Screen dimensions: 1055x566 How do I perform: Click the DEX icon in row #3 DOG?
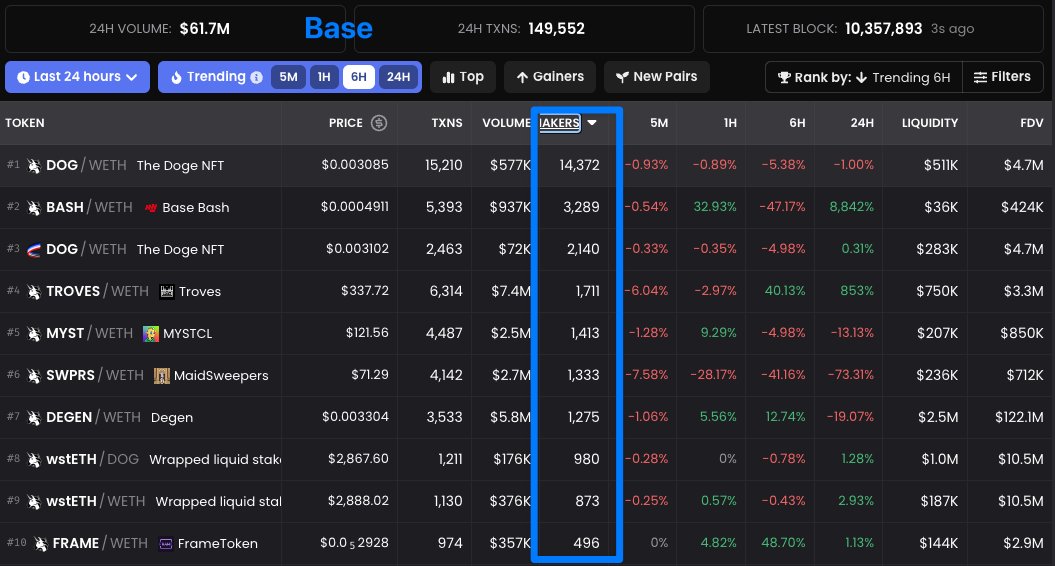click(x=34, y=250)
